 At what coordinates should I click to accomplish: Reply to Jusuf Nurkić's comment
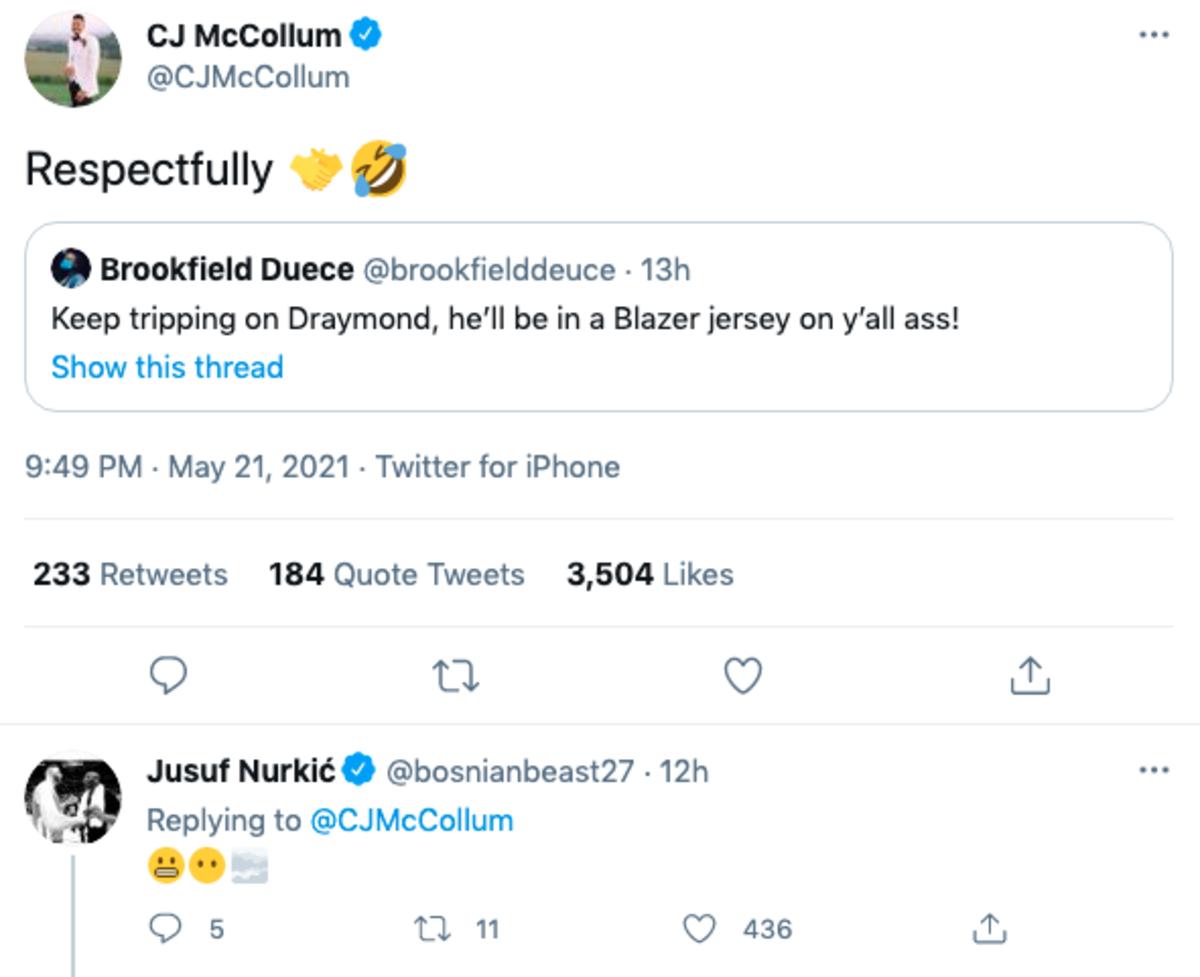click(164, 929)
